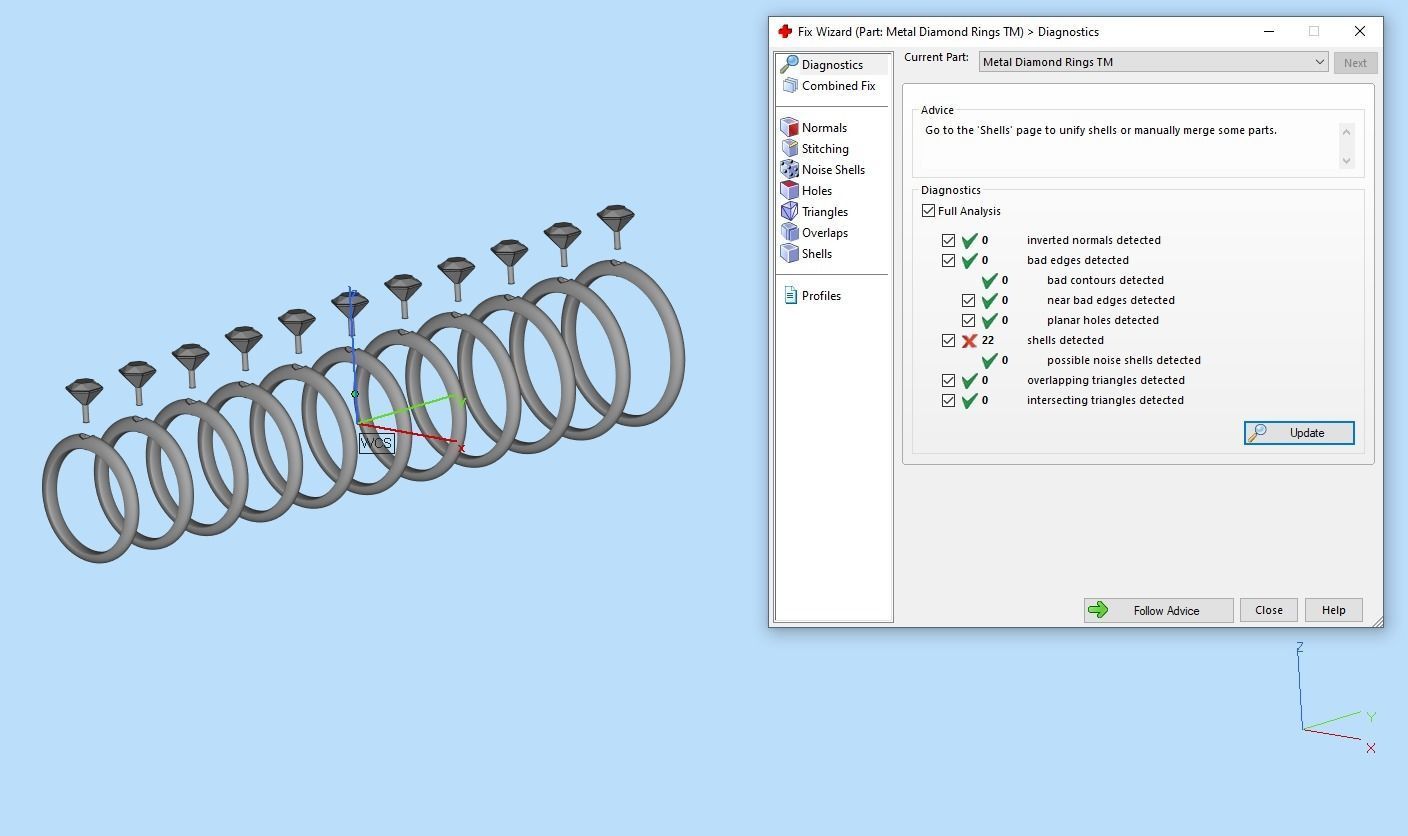Click the Shells cube icon
Image resolution: width=1408 pixels, height=836 pixels.
pos(790,254)
